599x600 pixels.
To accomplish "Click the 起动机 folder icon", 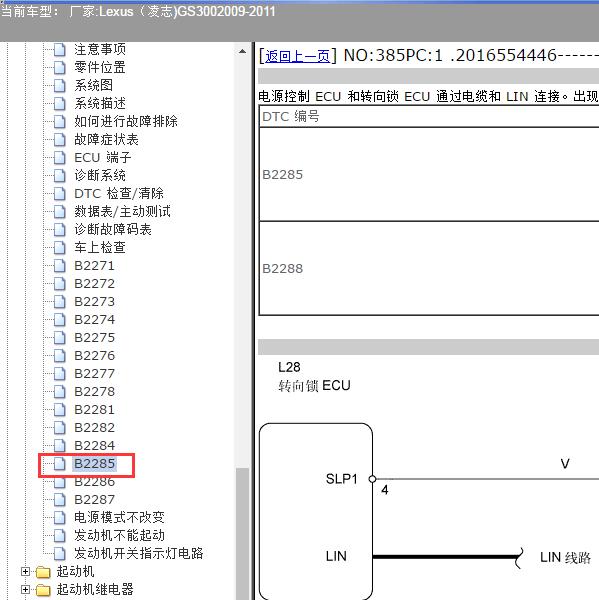I will (x=43, y=572).
